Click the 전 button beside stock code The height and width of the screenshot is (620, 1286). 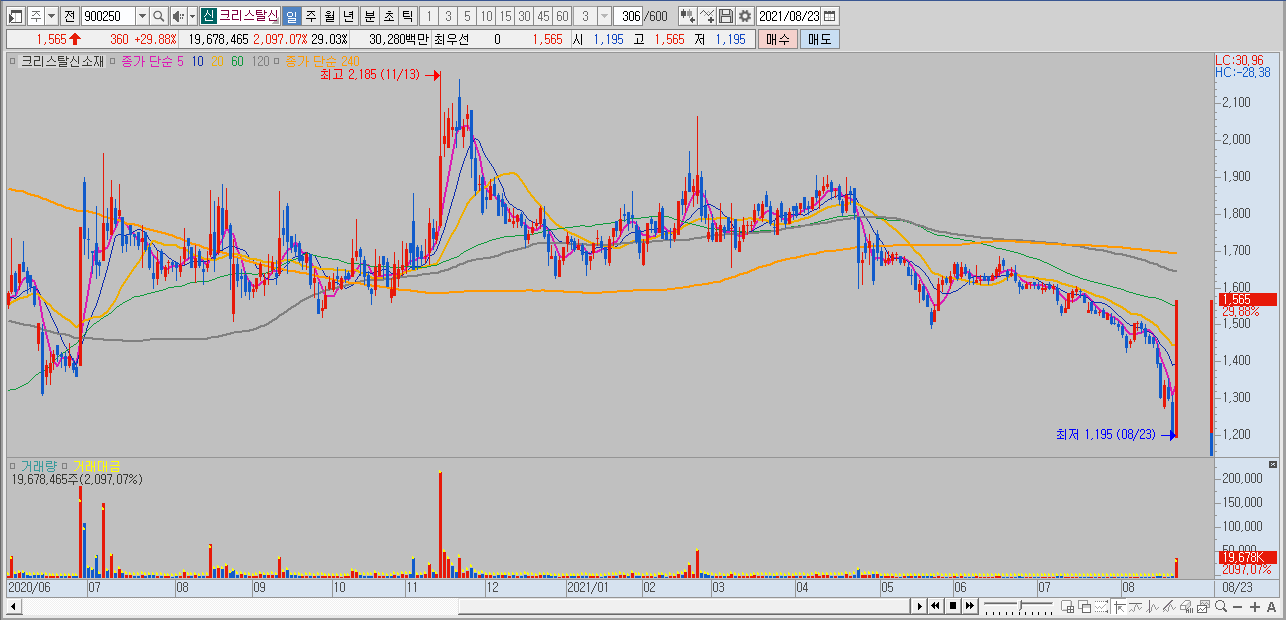coord(69,16)
